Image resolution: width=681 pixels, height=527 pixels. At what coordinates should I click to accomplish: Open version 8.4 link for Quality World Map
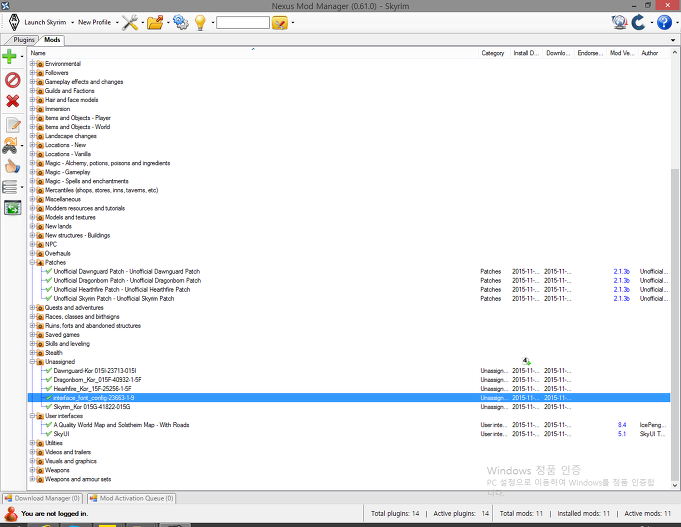click(621, 425)
